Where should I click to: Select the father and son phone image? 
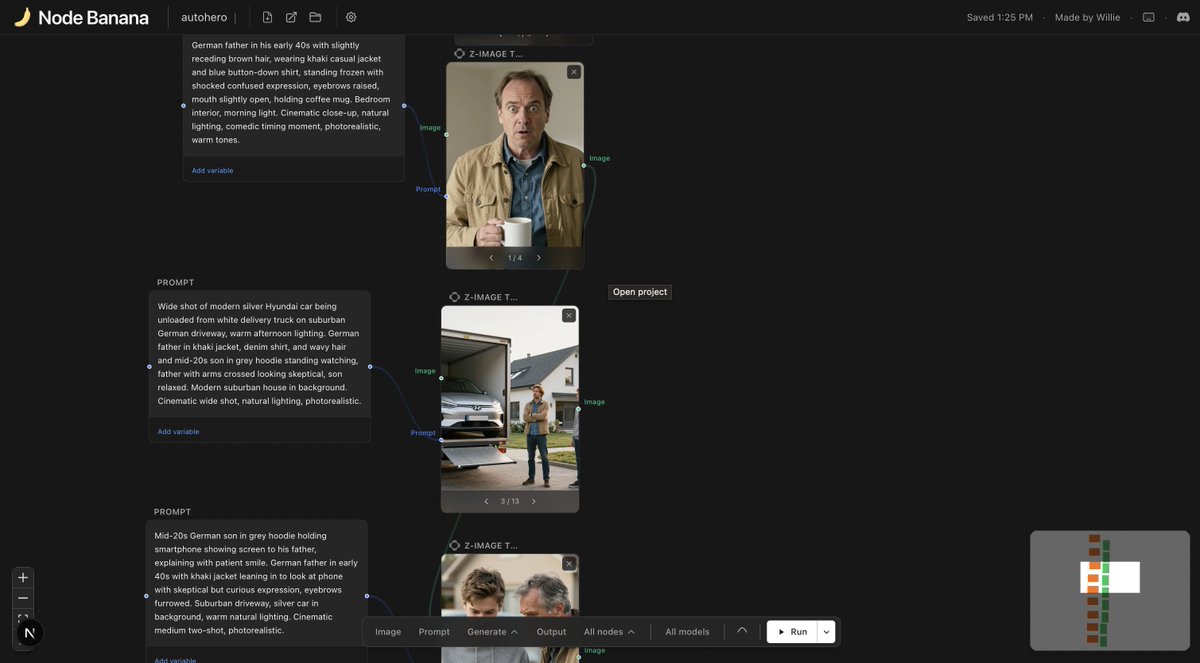[x=510, y=608]
